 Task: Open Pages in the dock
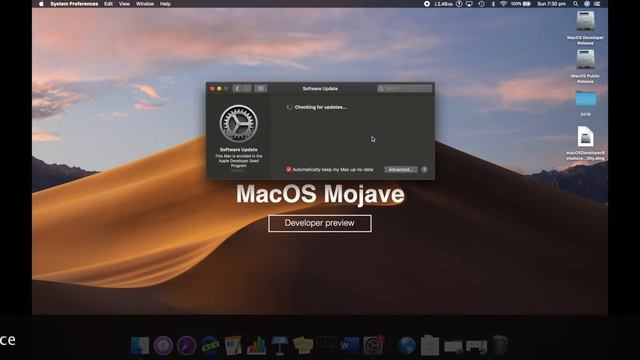tap(233, 345)
